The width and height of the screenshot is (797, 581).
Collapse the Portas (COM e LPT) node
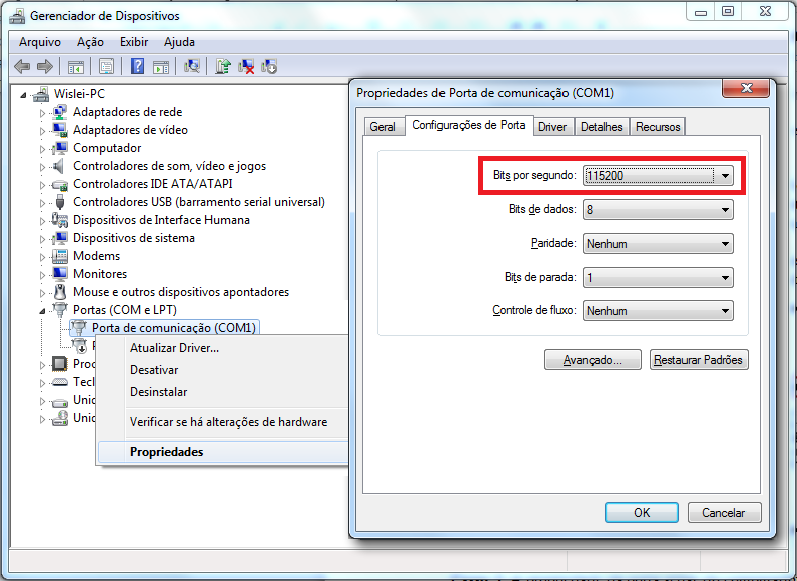click(x=43, y=310)
